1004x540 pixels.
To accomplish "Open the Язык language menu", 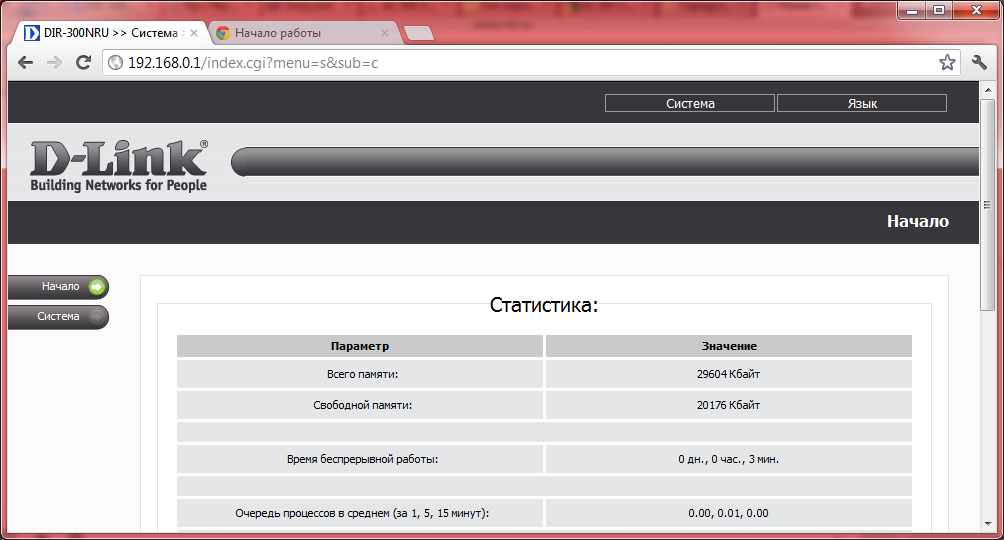I will click(x=862, y=103).
